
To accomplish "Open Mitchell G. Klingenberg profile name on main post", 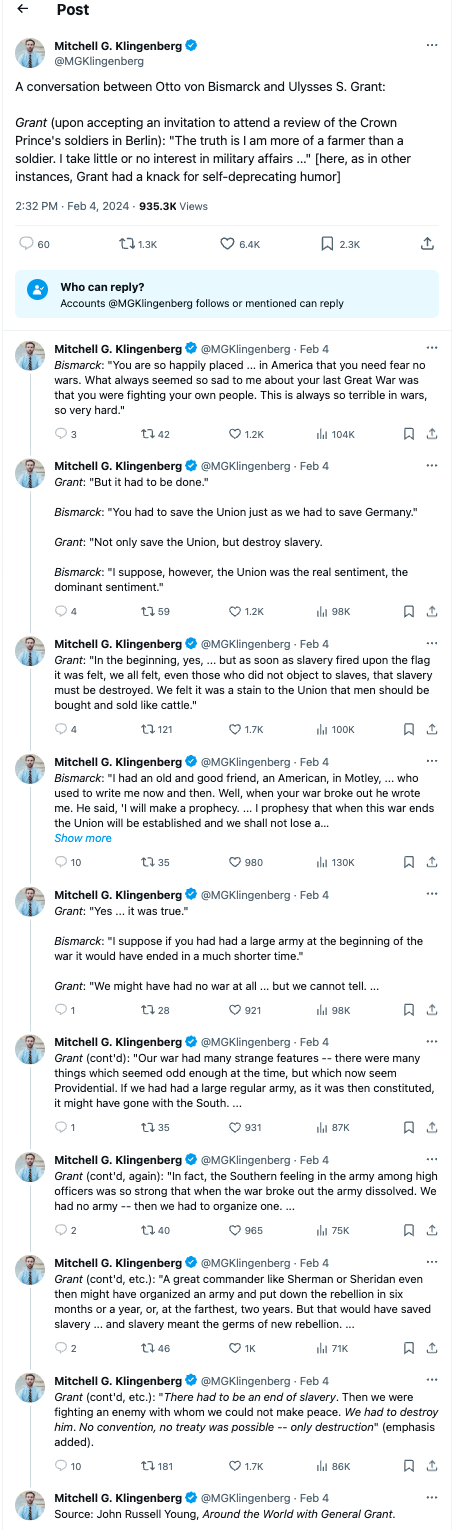I will (118, 46).
